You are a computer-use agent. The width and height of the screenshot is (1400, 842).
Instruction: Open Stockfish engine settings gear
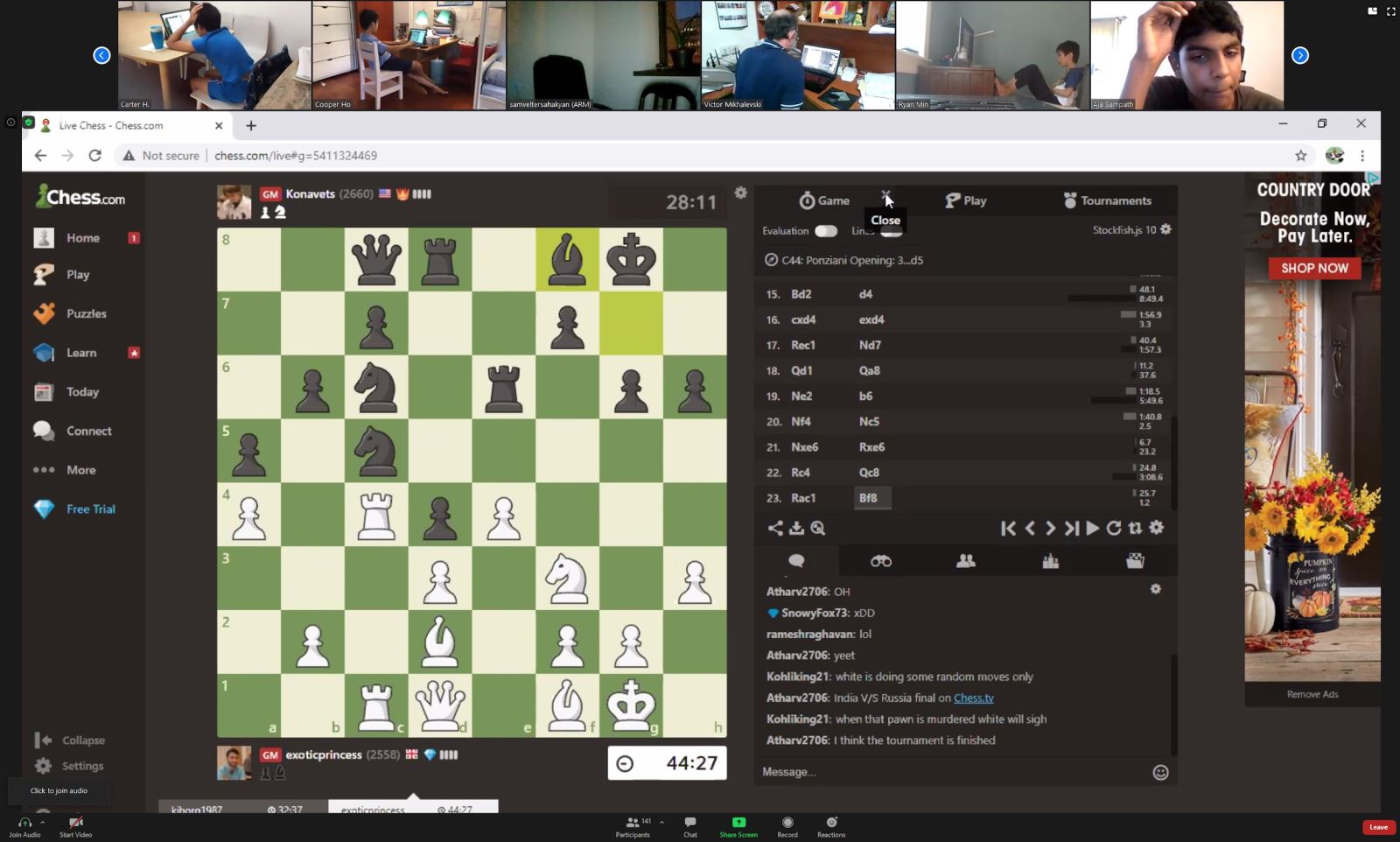pos(1165,229)
